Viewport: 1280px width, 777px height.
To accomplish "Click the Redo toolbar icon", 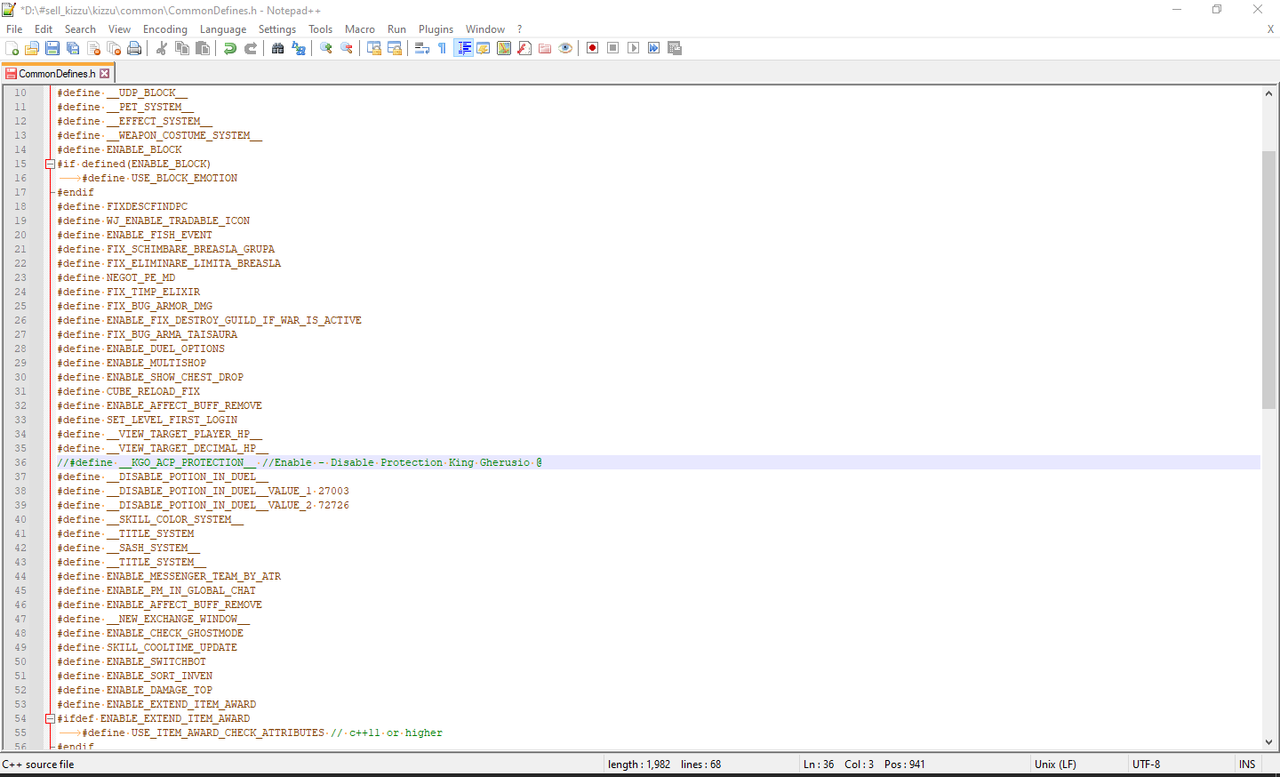I will pos(251,48).
